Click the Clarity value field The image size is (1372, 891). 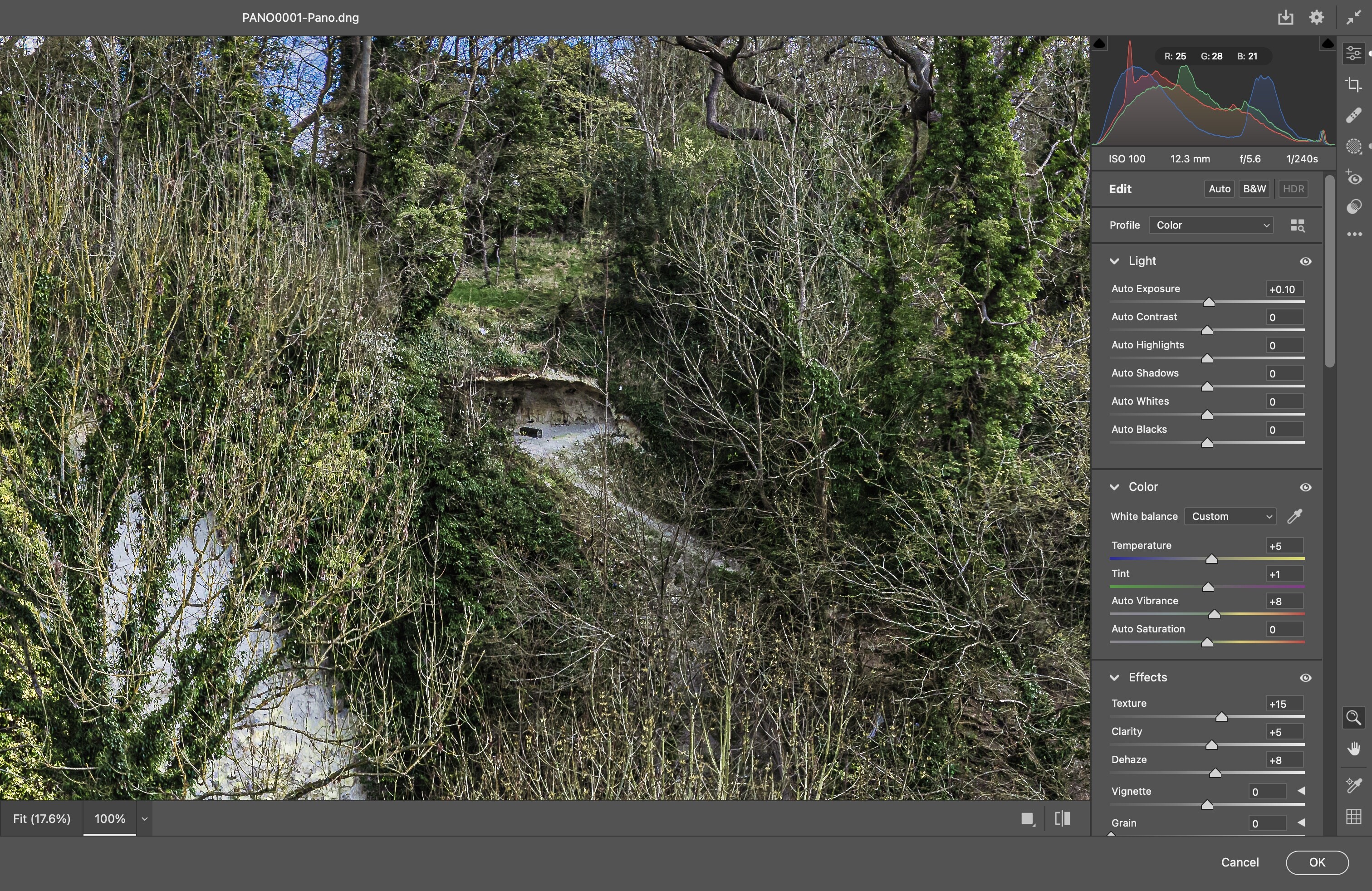[1284, 733]
